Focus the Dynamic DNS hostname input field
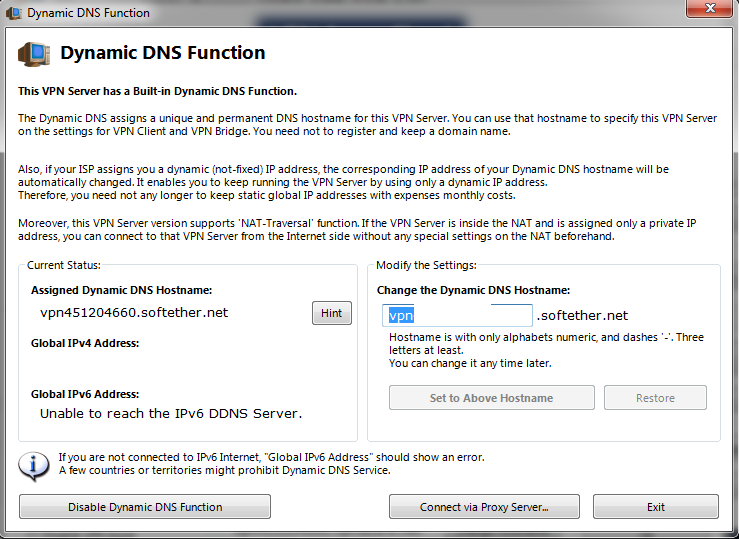Screen dimensions: 739x539 tap(457, 315)
